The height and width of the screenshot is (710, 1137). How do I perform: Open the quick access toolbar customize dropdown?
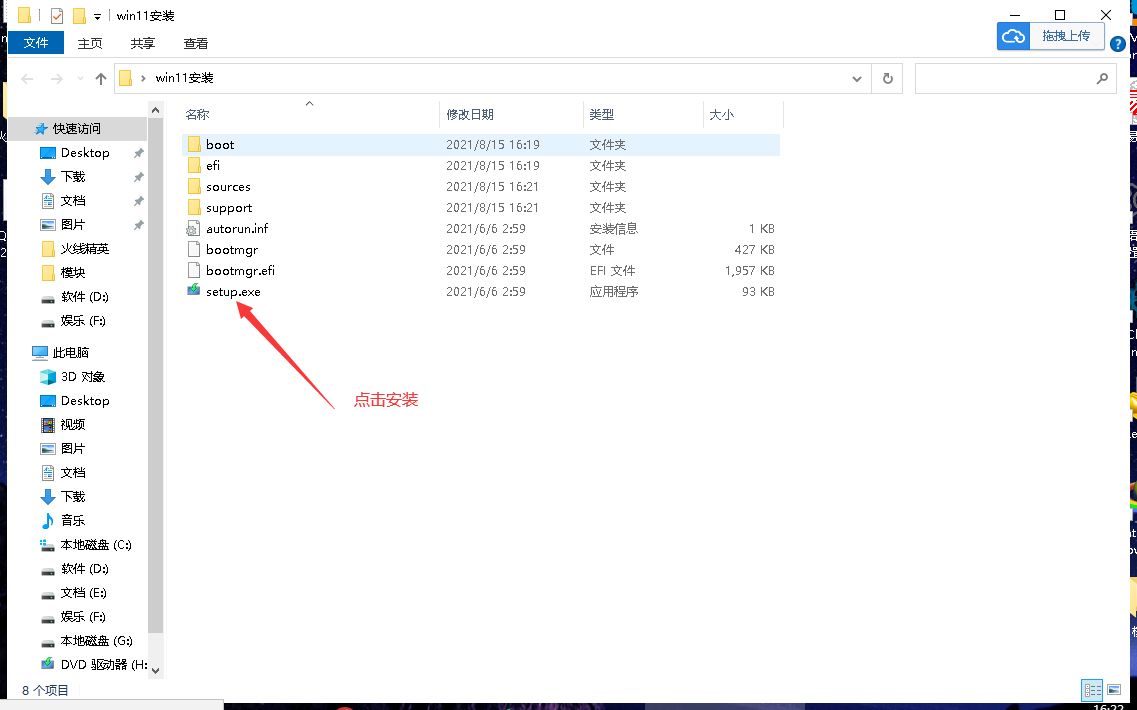coord(97,16)
